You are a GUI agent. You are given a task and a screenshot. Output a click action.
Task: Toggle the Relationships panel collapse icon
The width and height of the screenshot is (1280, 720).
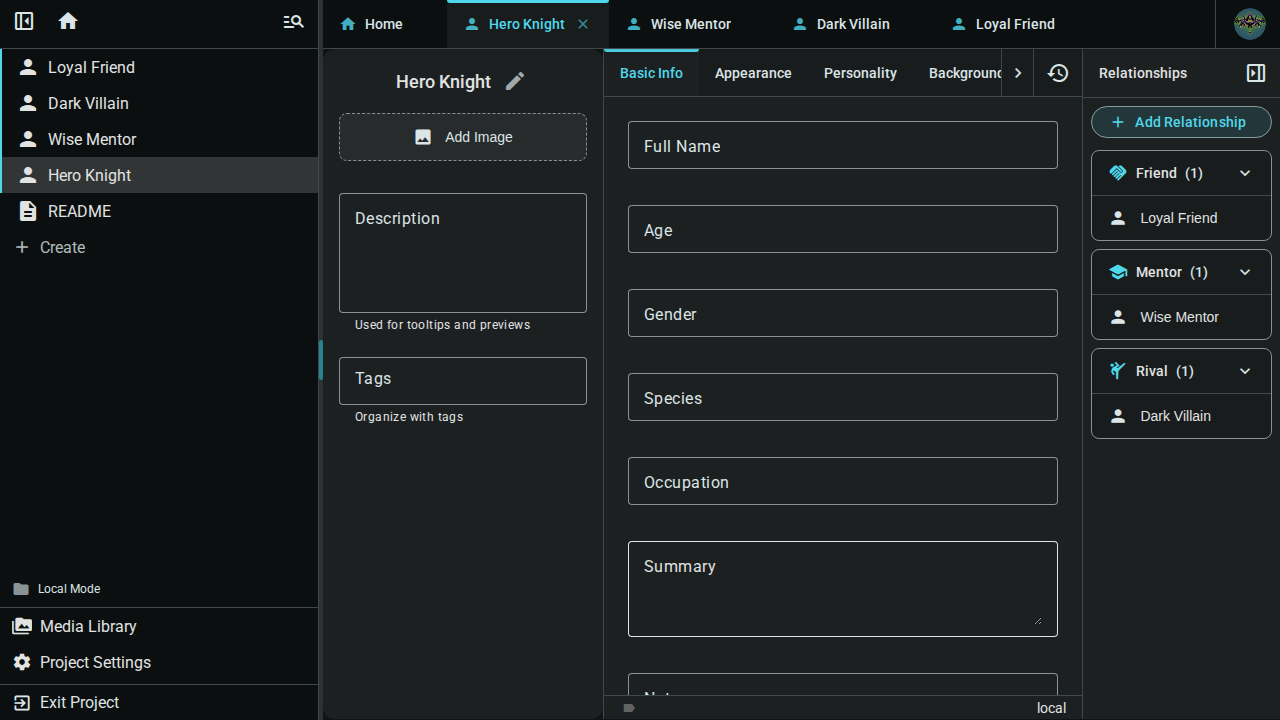[x=1256, y=73]
